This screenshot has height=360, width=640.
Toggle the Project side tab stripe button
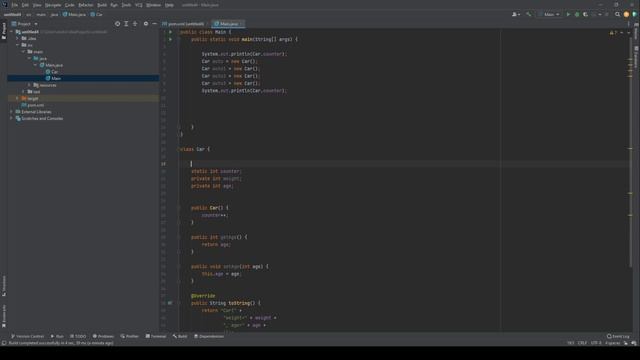pyautogui.click(x=4, y=30)
